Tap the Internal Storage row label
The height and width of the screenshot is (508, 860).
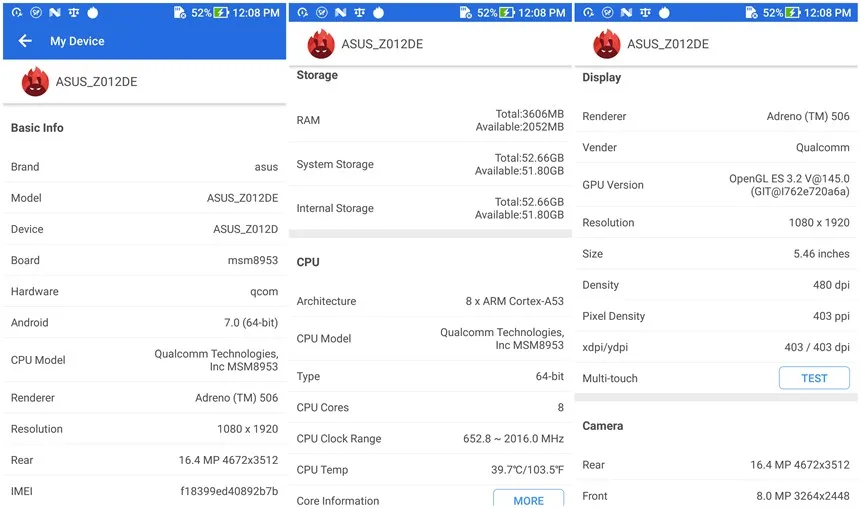[x=335, y=208]
